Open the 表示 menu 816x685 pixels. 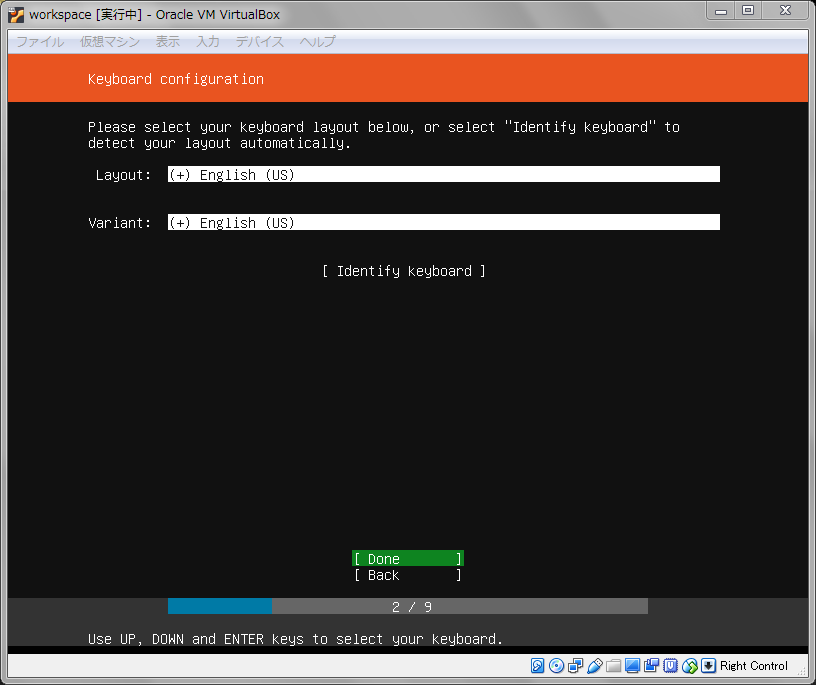pos(168,42)
